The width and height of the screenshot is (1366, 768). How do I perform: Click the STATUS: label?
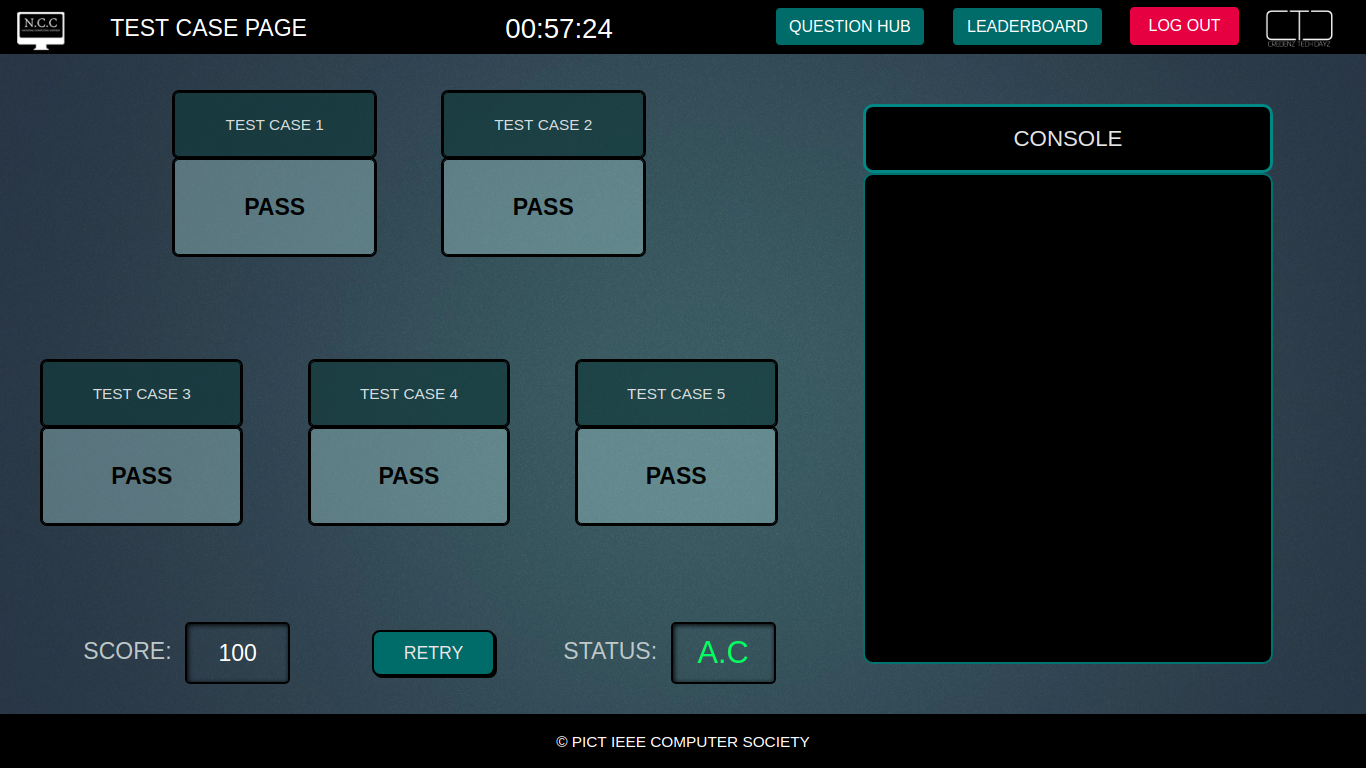pyautogui.click(x=610, y=651)
